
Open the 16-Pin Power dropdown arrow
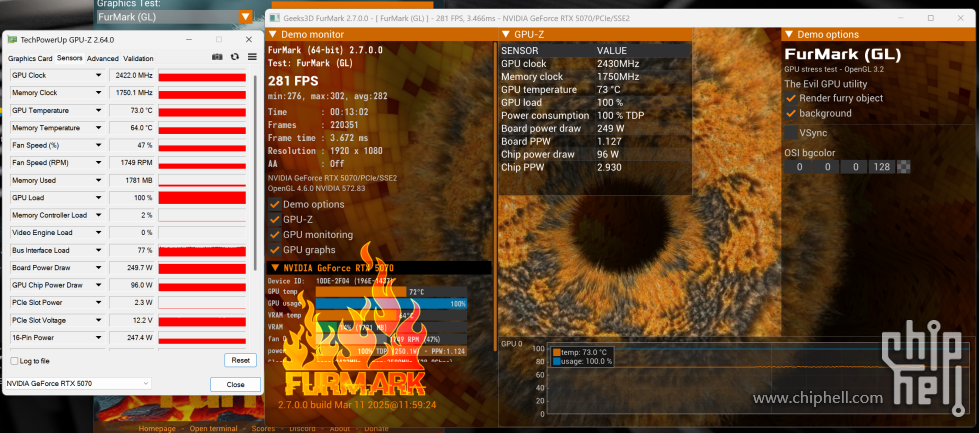click(98, 338)
